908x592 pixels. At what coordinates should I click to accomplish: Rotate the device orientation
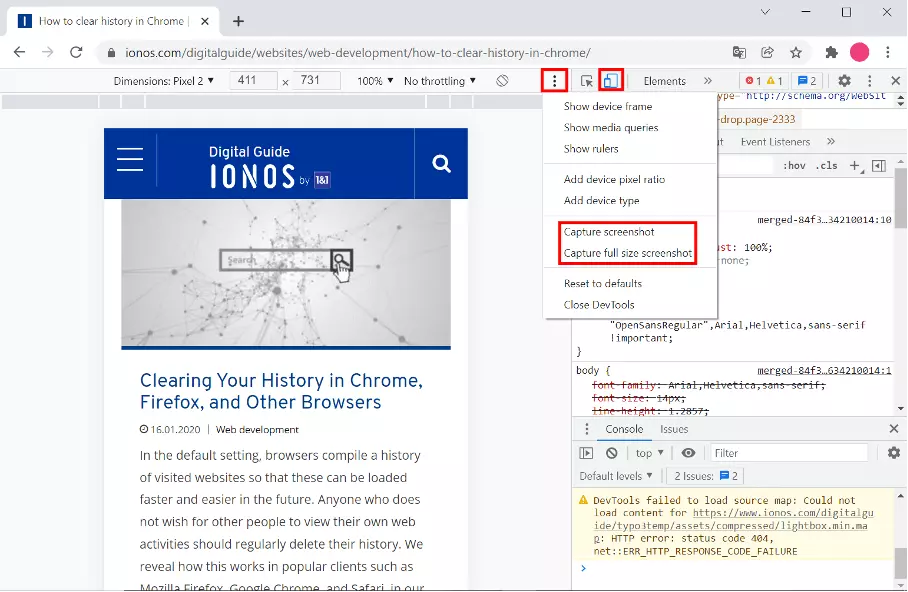[x=503, y=81]
